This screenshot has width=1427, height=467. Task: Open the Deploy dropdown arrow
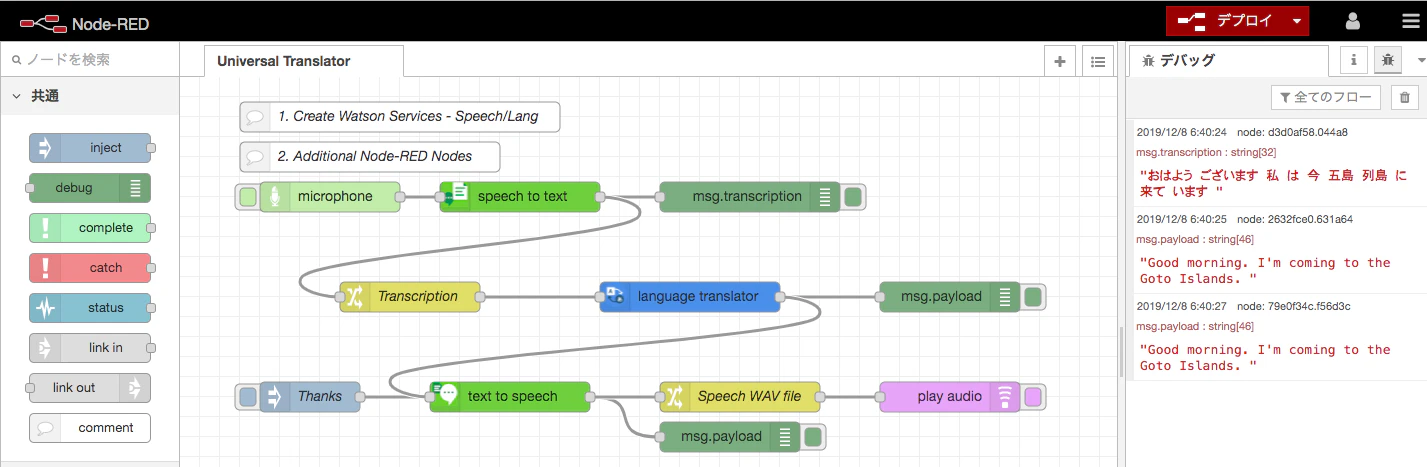point(1296,20)
